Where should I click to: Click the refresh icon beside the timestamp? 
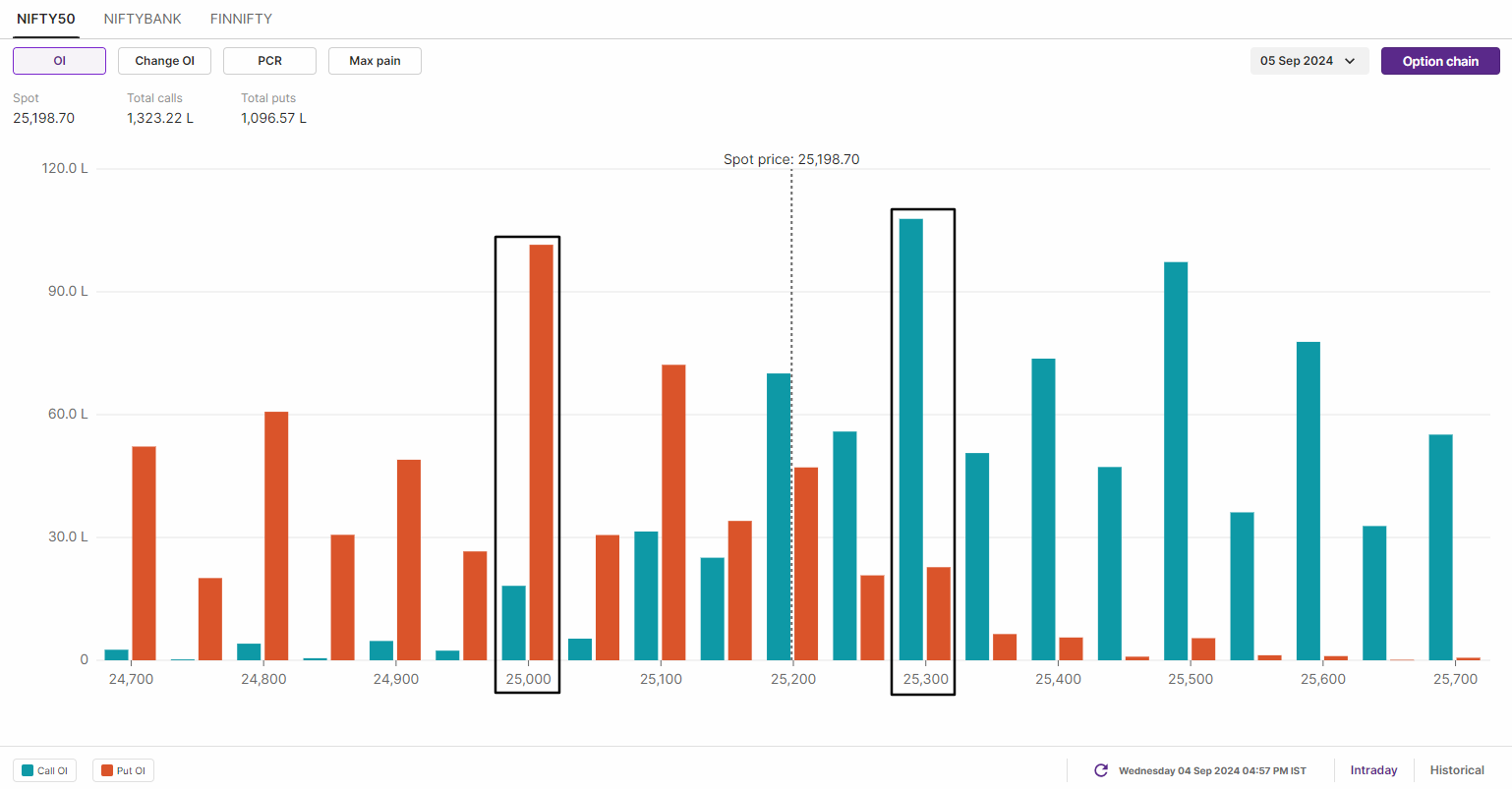coord(1101,770)
